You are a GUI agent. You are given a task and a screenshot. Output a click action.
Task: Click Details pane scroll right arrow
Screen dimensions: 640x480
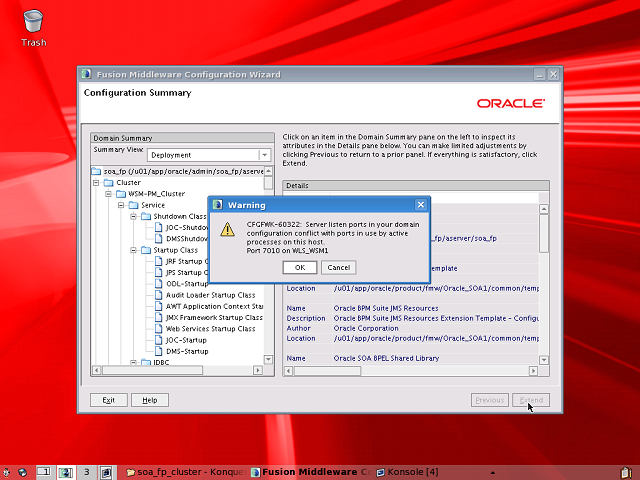coord(533,371)
